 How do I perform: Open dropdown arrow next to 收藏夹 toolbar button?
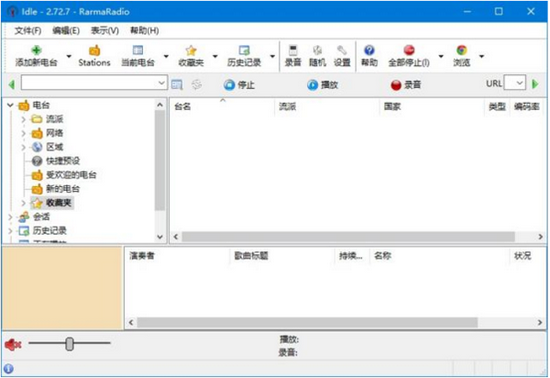215,56
